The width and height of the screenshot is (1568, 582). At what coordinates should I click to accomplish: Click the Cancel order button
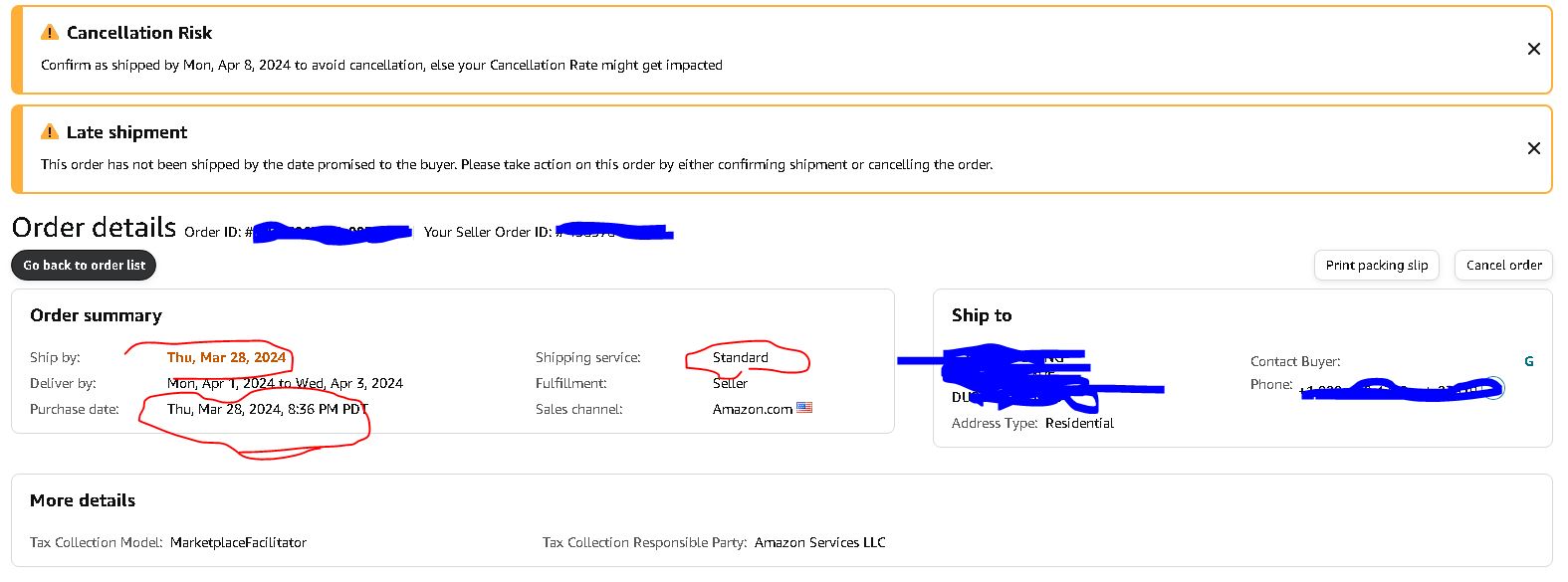click(1503, 266)
